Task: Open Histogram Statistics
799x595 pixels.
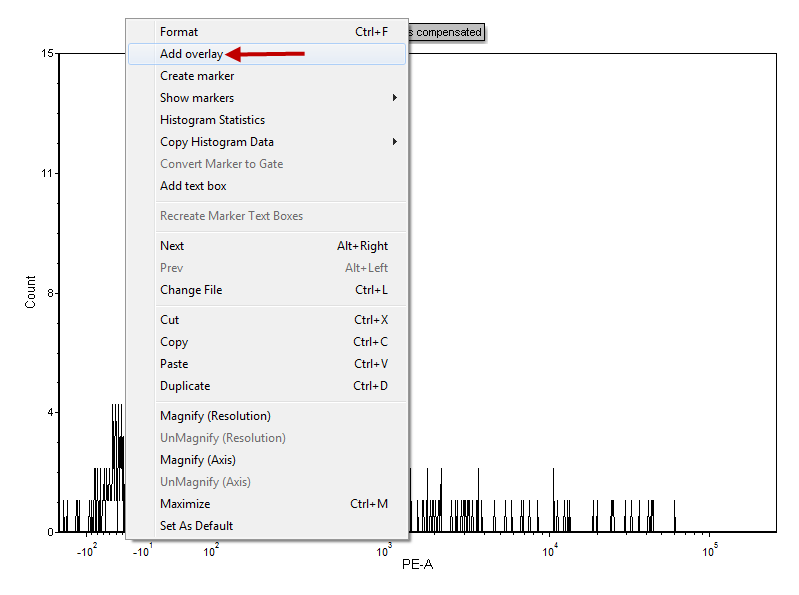Action: pyautogui.click(x=212, y=120)
